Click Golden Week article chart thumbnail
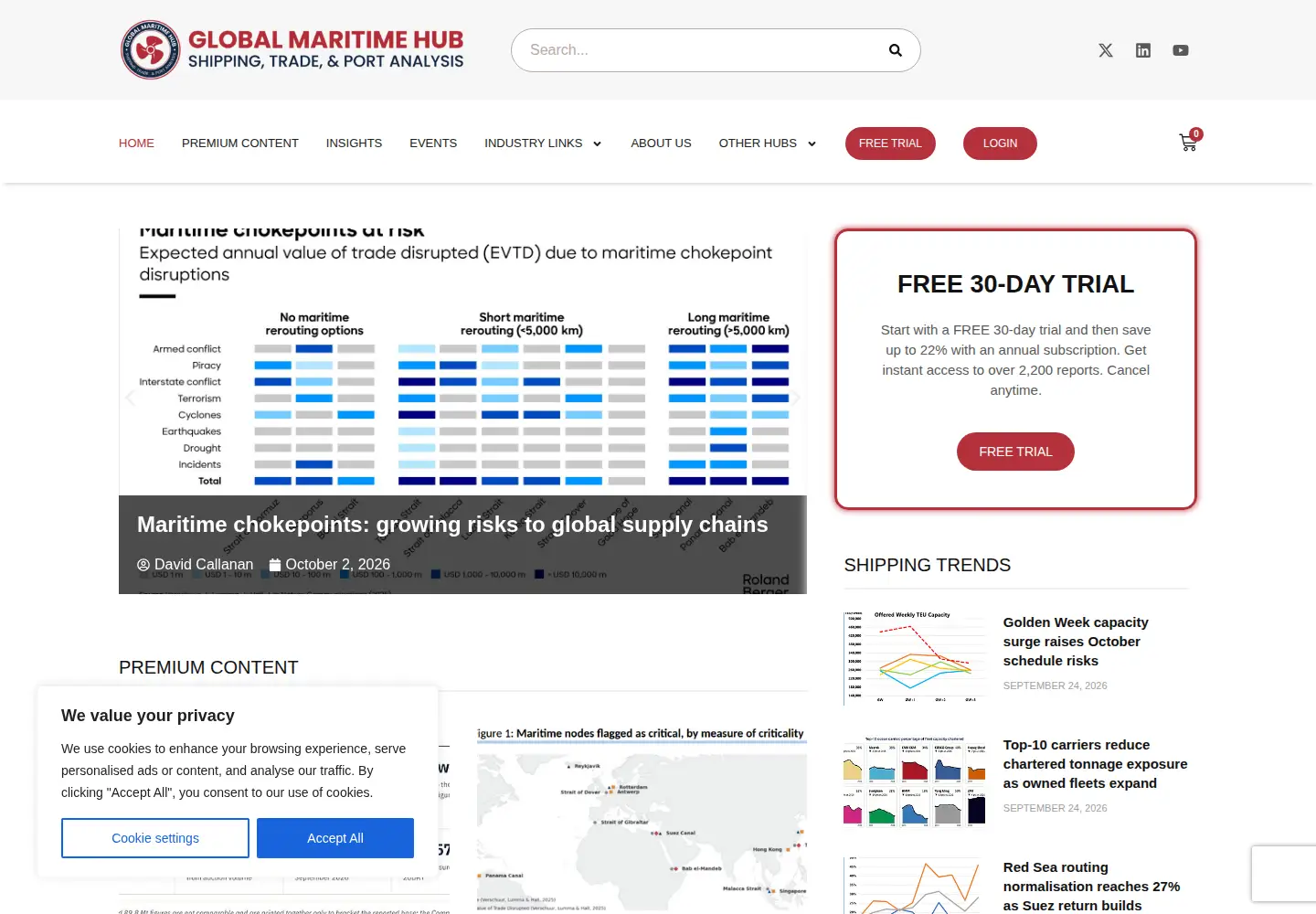Viewport: 1316px width, 914px height. point(916,658)
